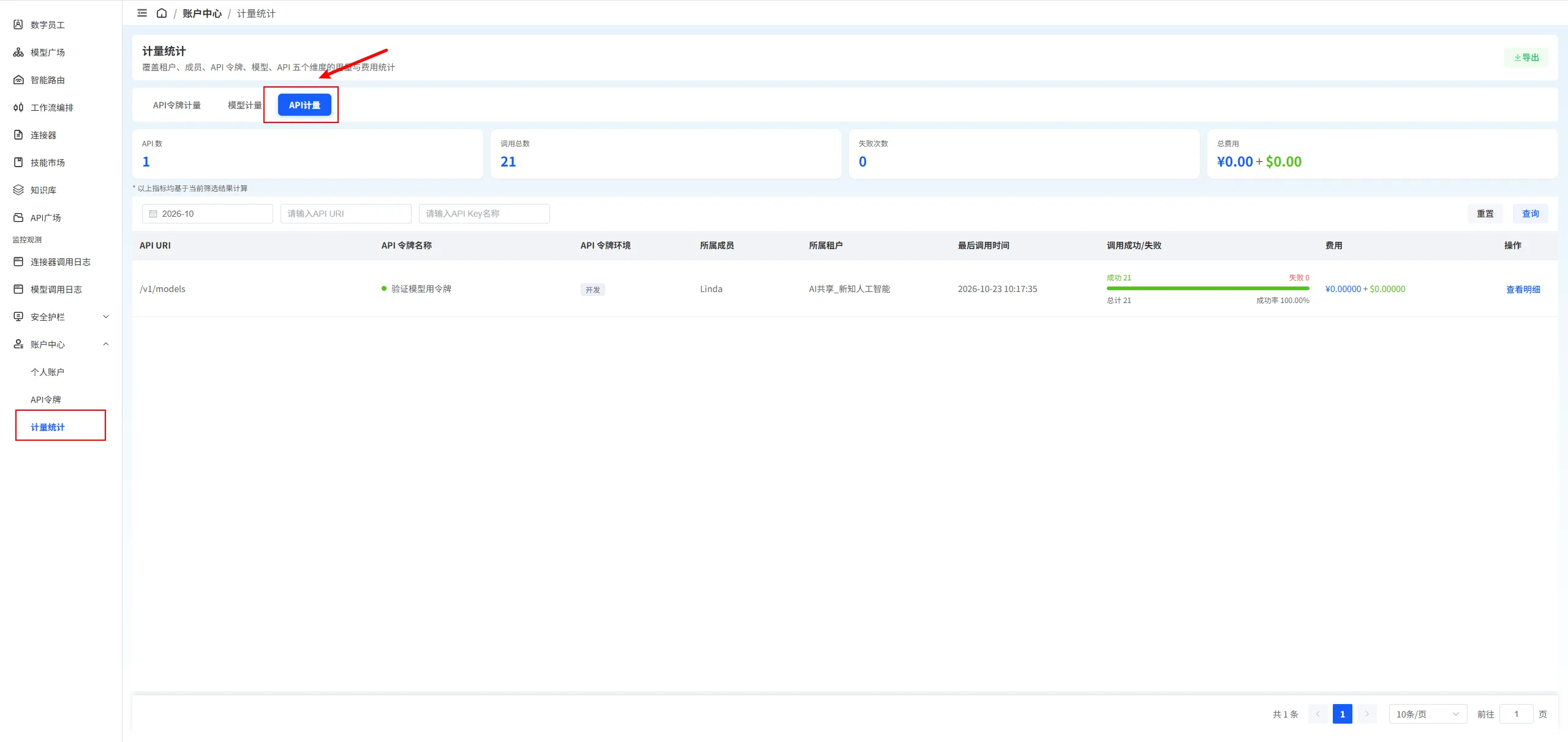
Task: Focus the 请输入API URI input field
Action: 346,214
